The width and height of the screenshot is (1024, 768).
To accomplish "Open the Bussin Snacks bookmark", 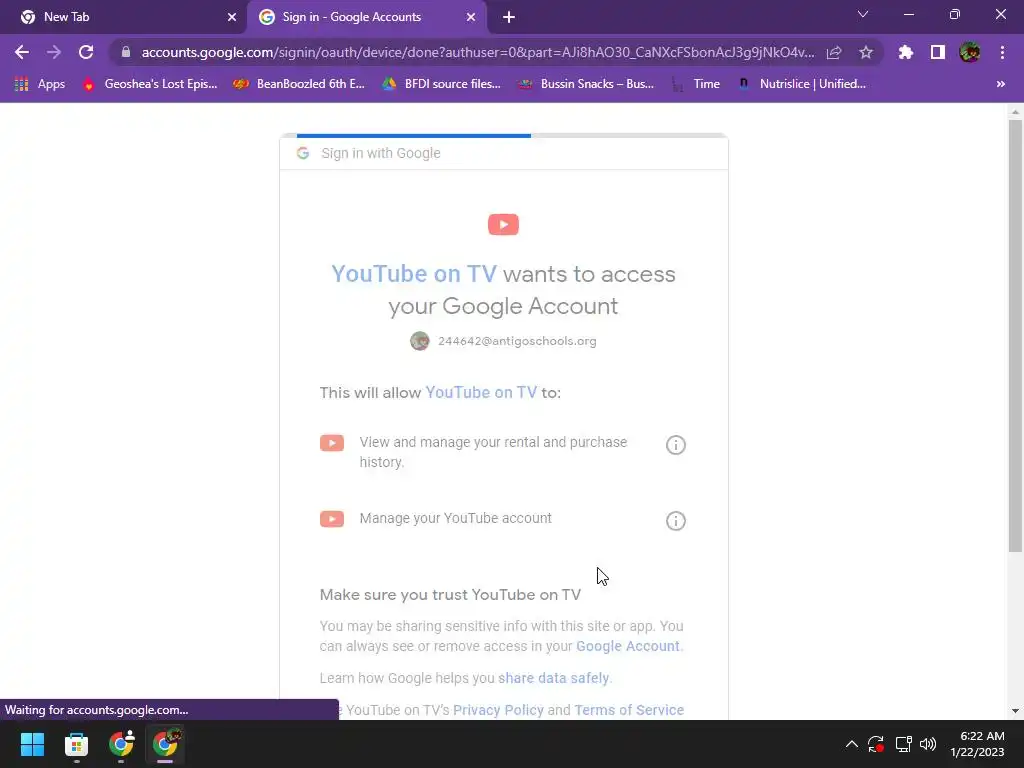I will (586, 84).
